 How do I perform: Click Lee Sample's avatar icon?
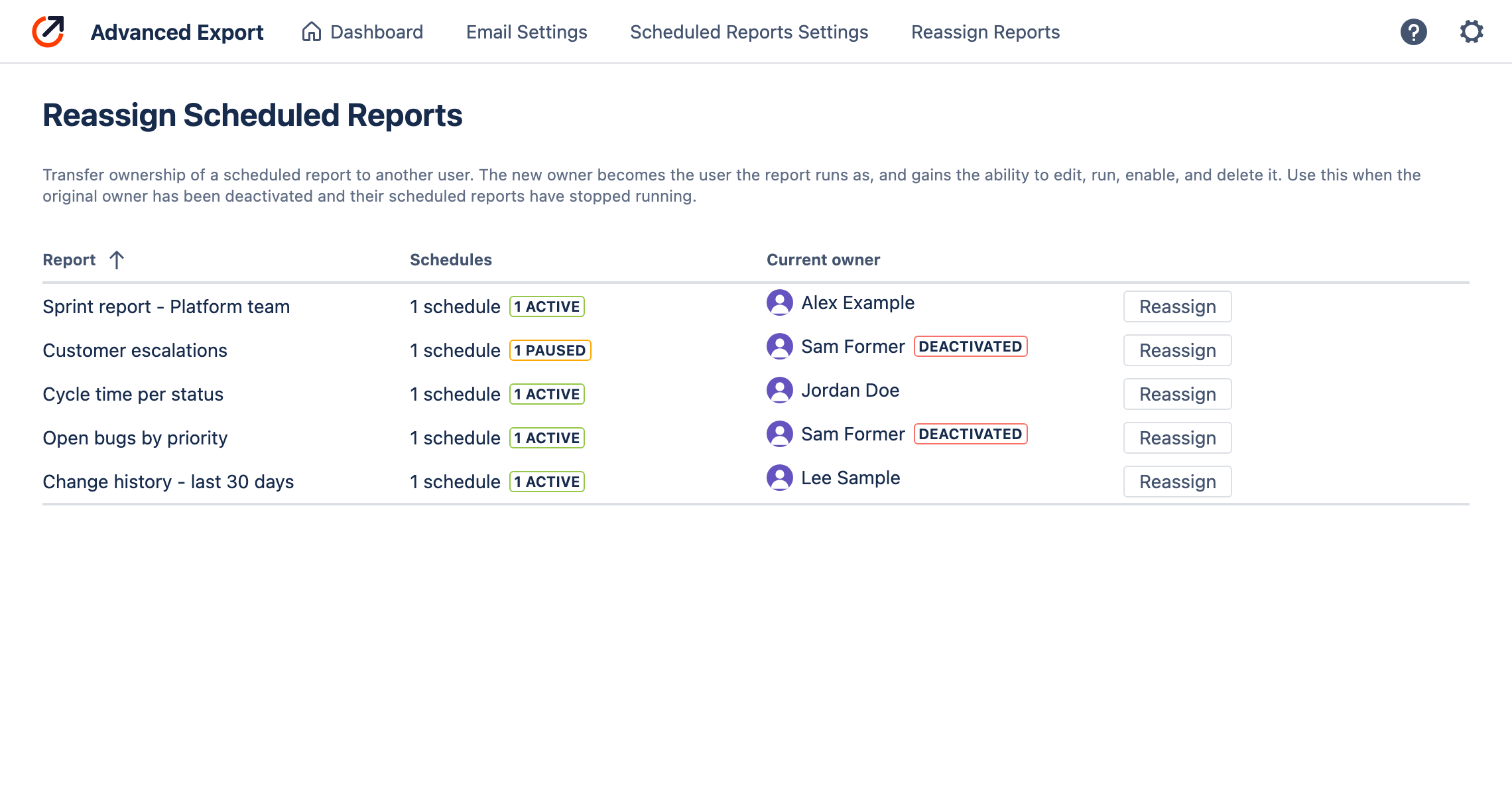click(780, 478)
